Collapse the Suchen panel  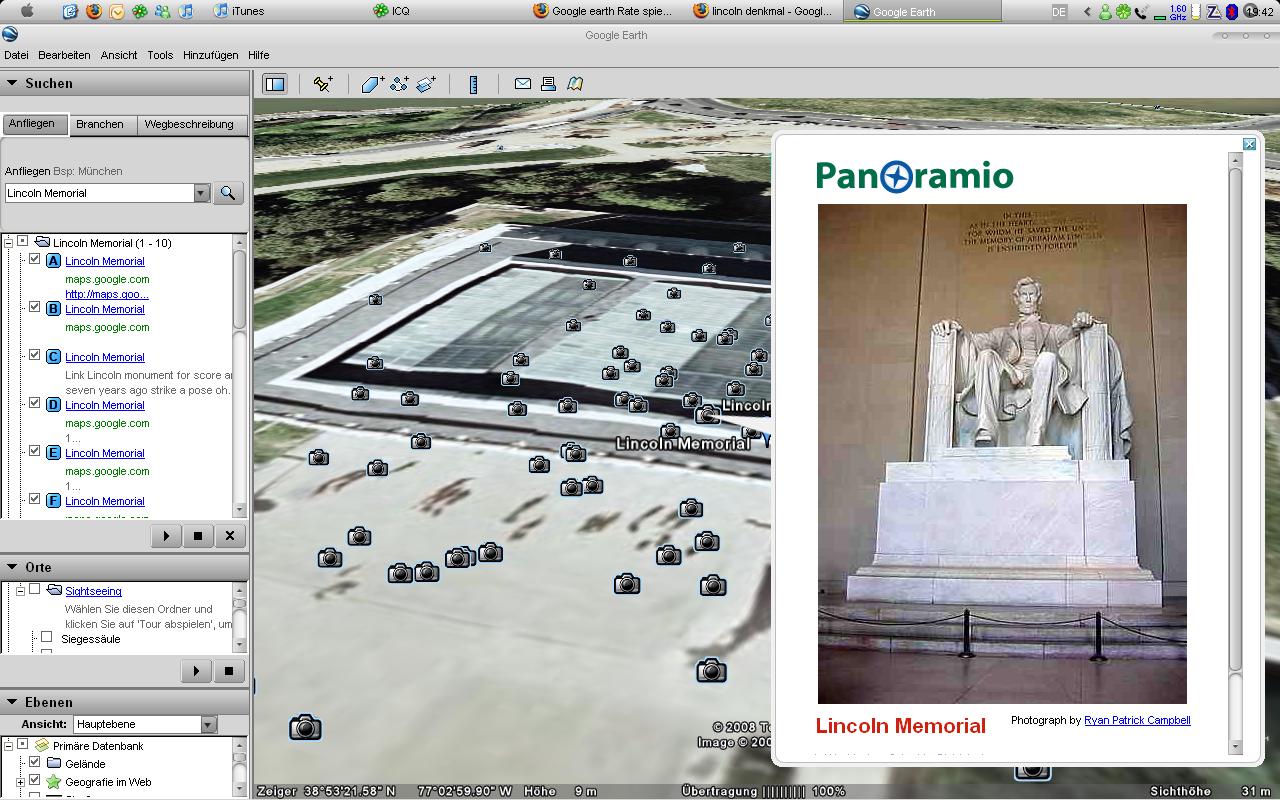click(12, 84)
